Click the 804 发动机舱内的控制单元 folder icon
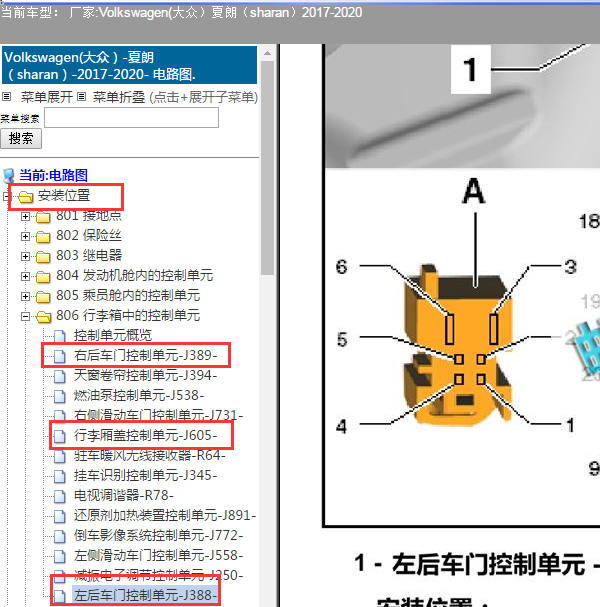The height and width of the screenshot is (607, 600). click(43, 277)
